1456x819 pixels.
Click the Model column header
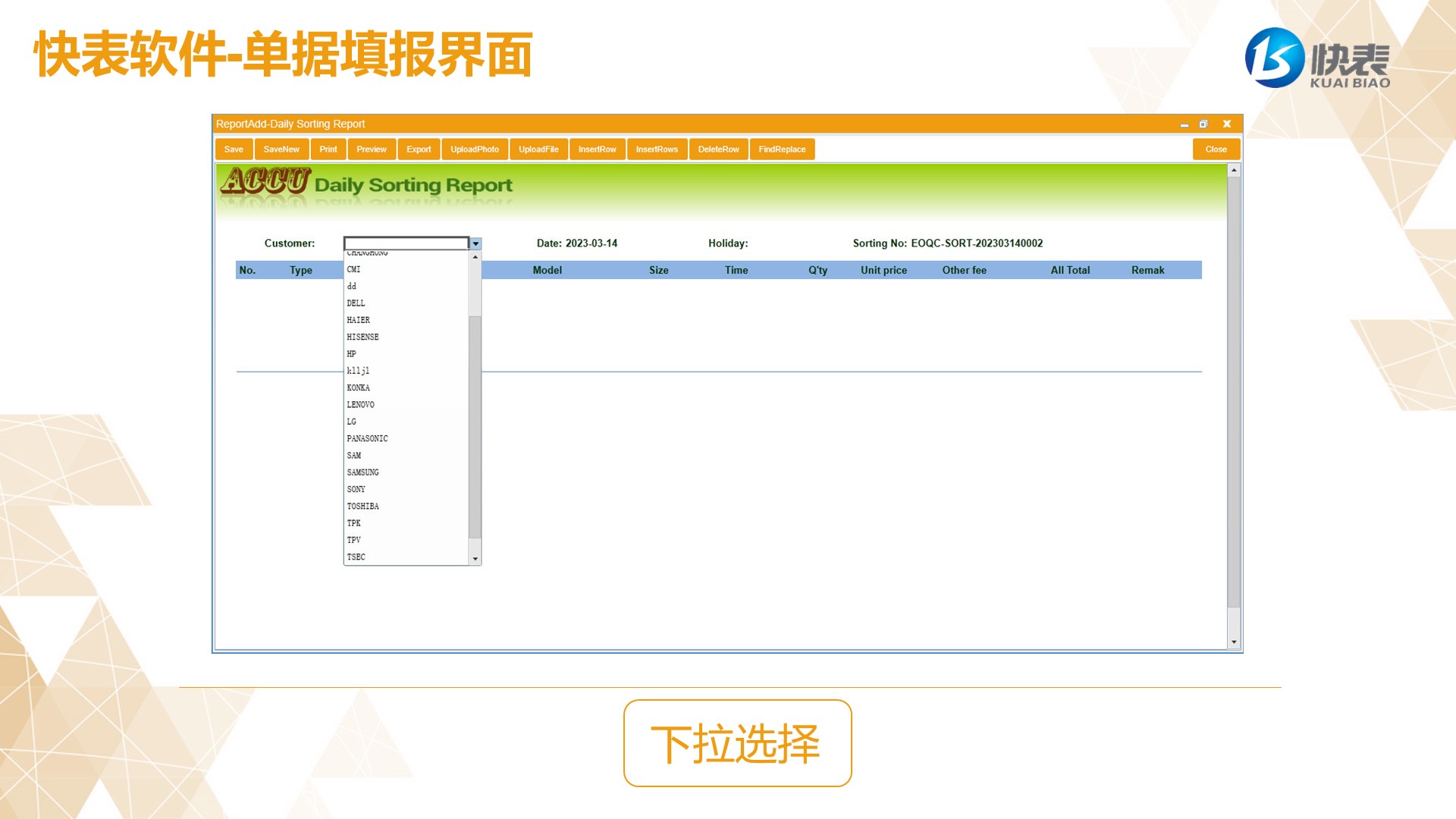tap(548, 270)
